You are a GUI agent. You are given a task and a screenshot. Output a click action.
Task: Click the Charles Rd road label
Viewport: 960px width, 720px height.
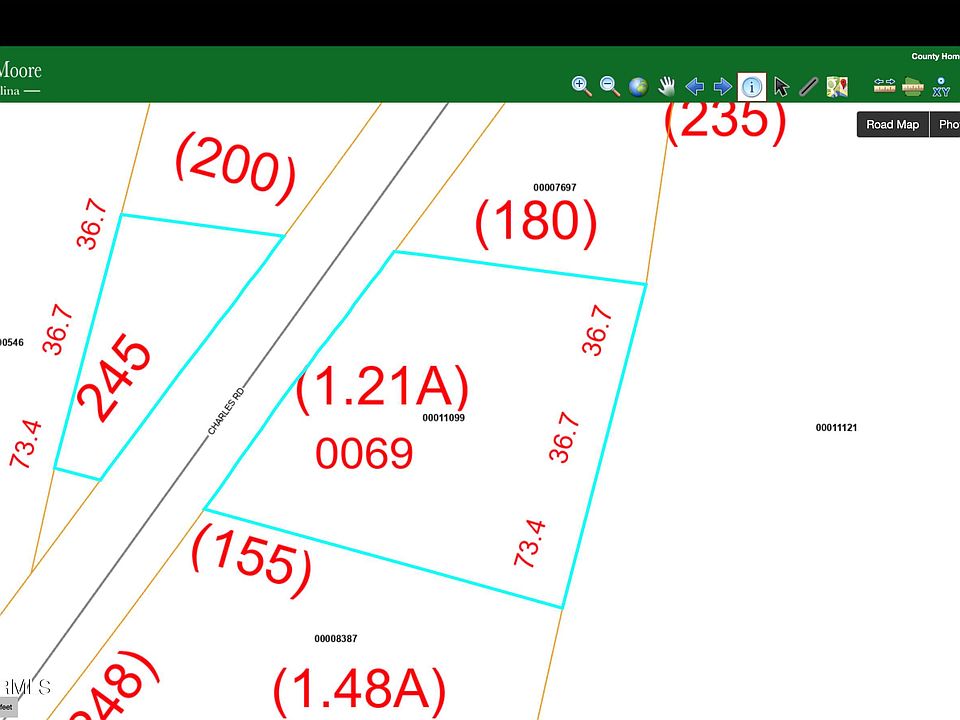[226, 412]
